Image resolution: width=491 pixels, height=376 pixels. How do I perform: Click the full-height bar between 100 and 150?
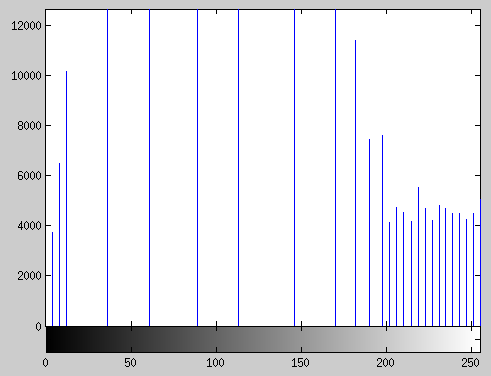click(x=238, y=168)
